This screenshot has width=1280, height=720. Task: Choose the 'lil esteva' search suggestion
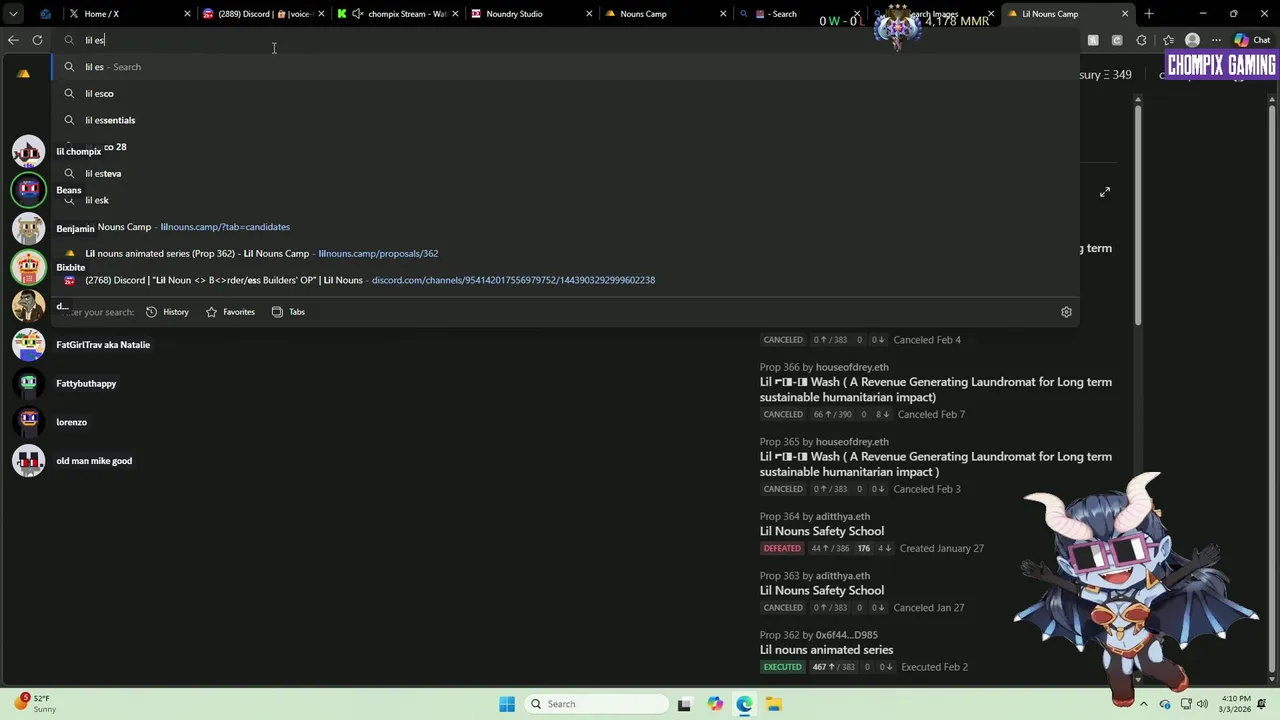[565, 173]
